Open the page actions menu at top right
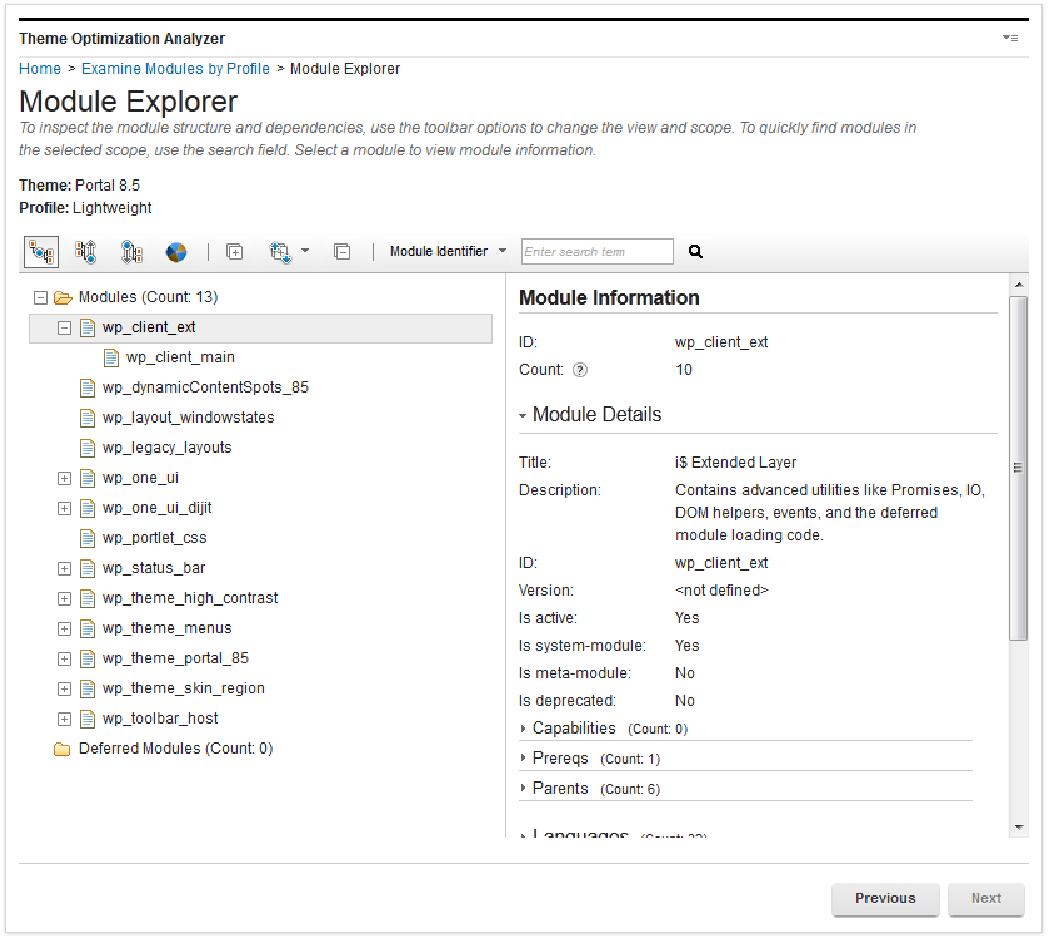Viewport: 1050px width, 936px height. tap(1011, 36)
